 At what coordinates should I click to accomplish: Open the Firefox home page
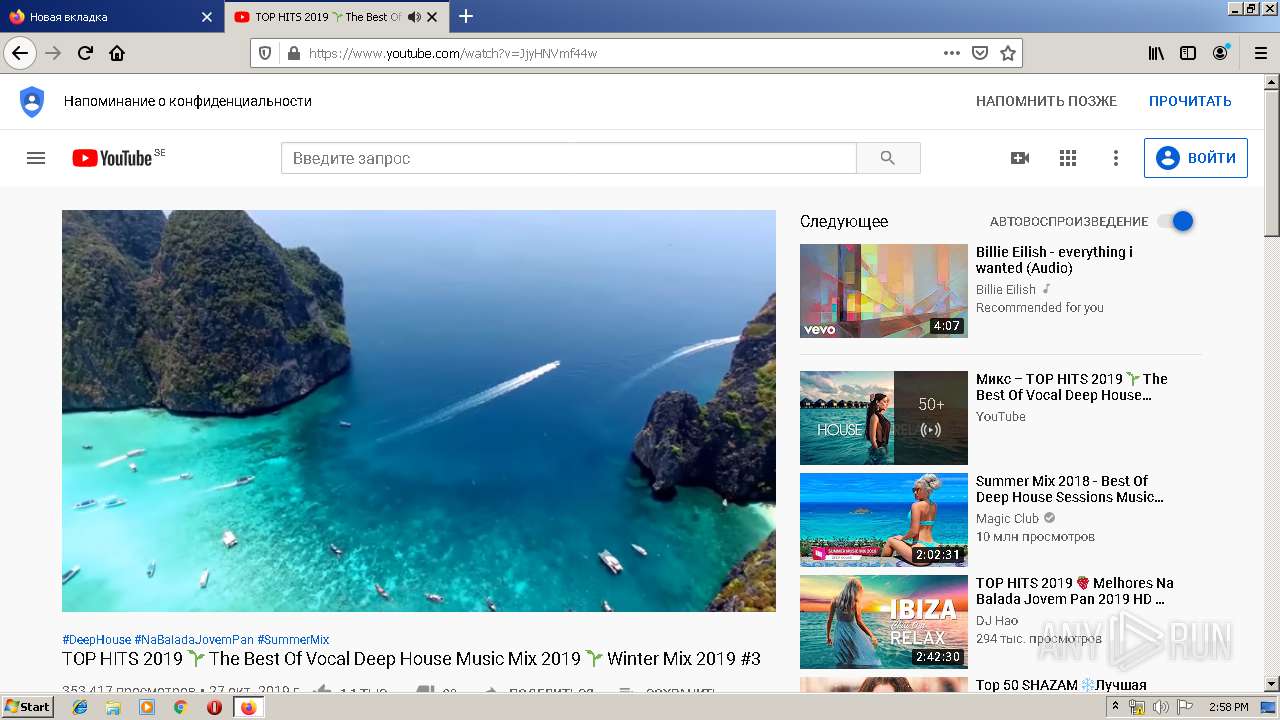click(117, 53)
